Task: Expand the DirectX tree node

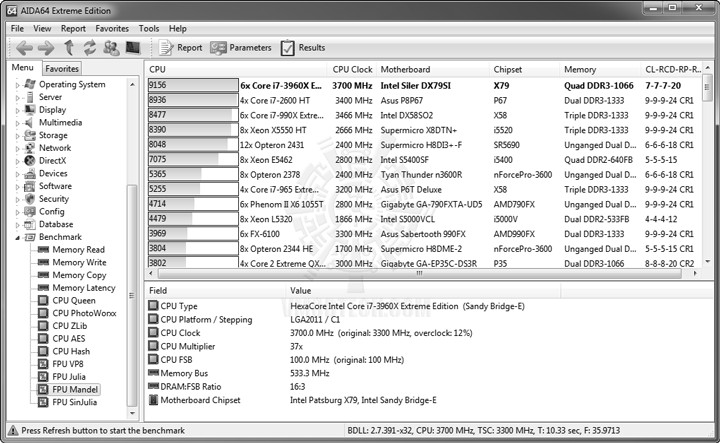Action: [x=17, y=162]
